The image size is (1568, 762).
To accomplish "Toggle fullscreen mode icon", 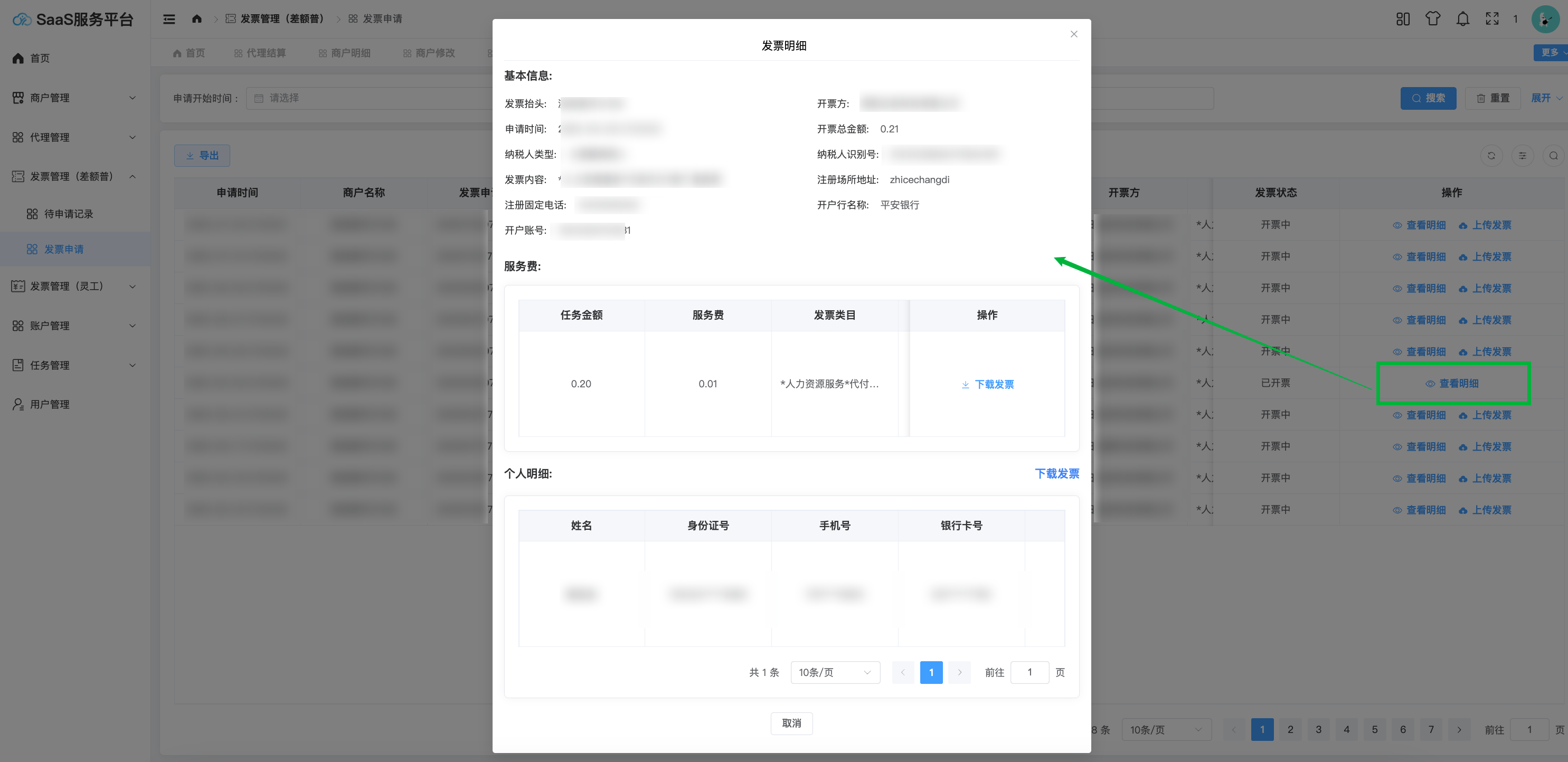I will (x=1492, y=19).
